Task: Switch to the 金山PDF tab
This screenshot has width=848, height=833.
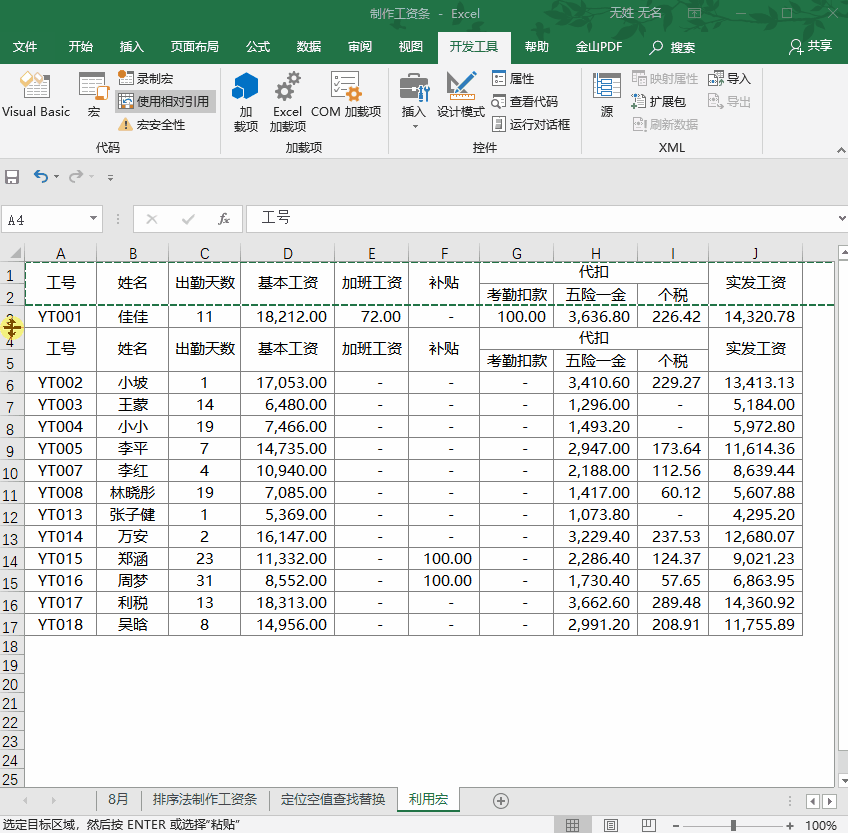Action: pos(599,47)
